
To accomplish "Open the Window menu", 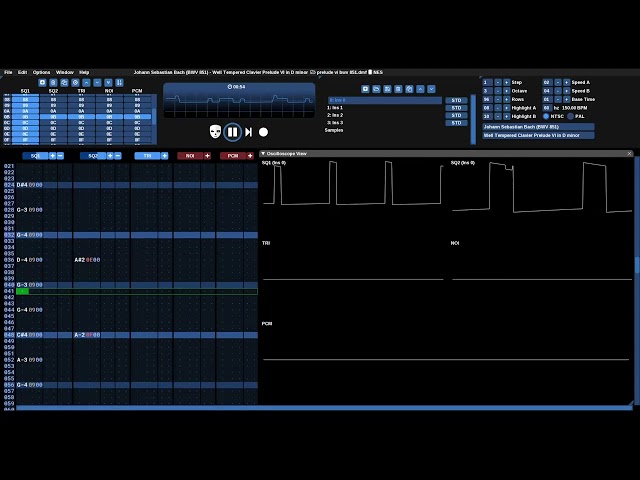I will pyautogui.click(x=64, y=72).
